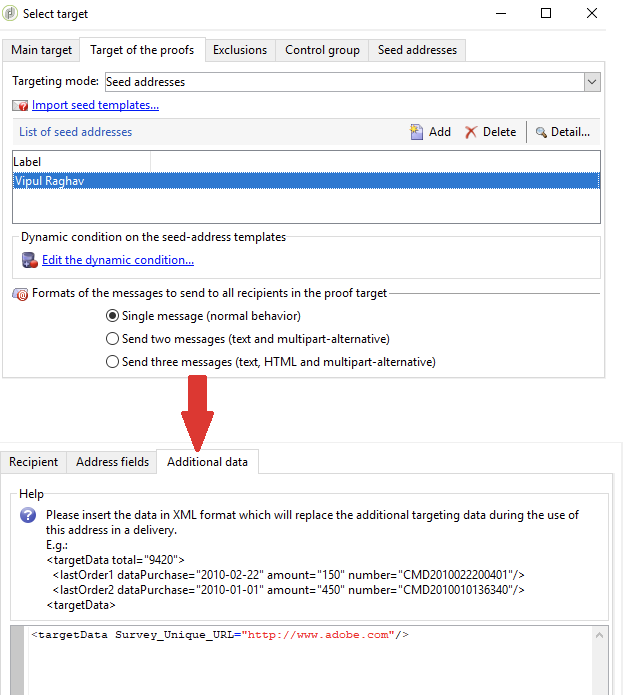
Task: Switch to the Main target tab
Action: (41, 50)
